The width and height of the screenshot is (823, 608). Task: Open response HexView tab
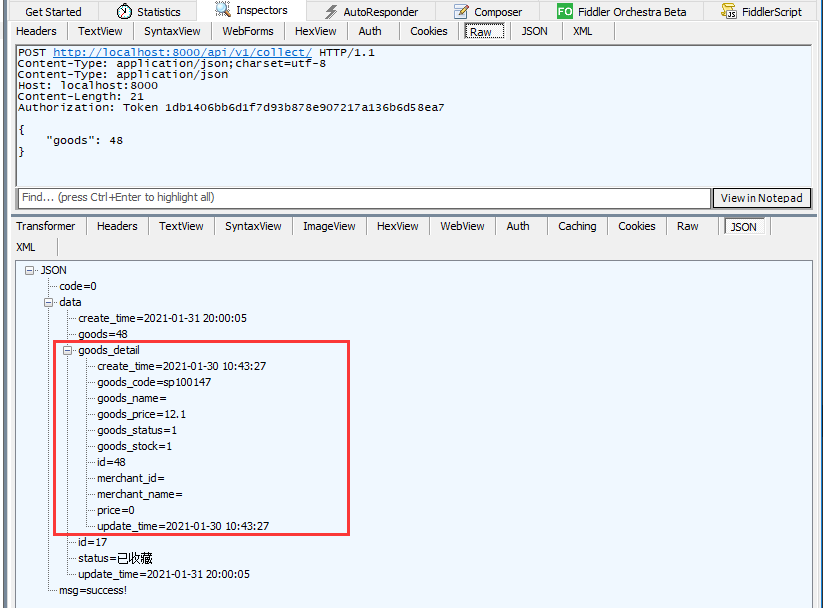[x=397, y=226]
